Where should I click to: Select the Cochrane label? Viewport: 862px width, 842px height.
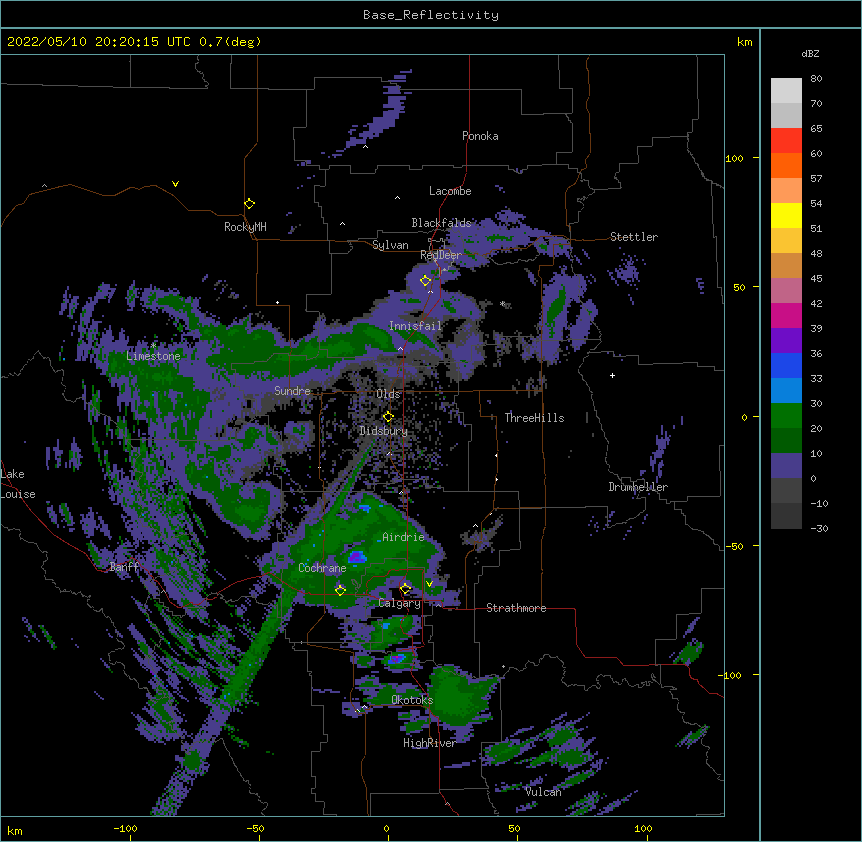click(x=322, y=568)
